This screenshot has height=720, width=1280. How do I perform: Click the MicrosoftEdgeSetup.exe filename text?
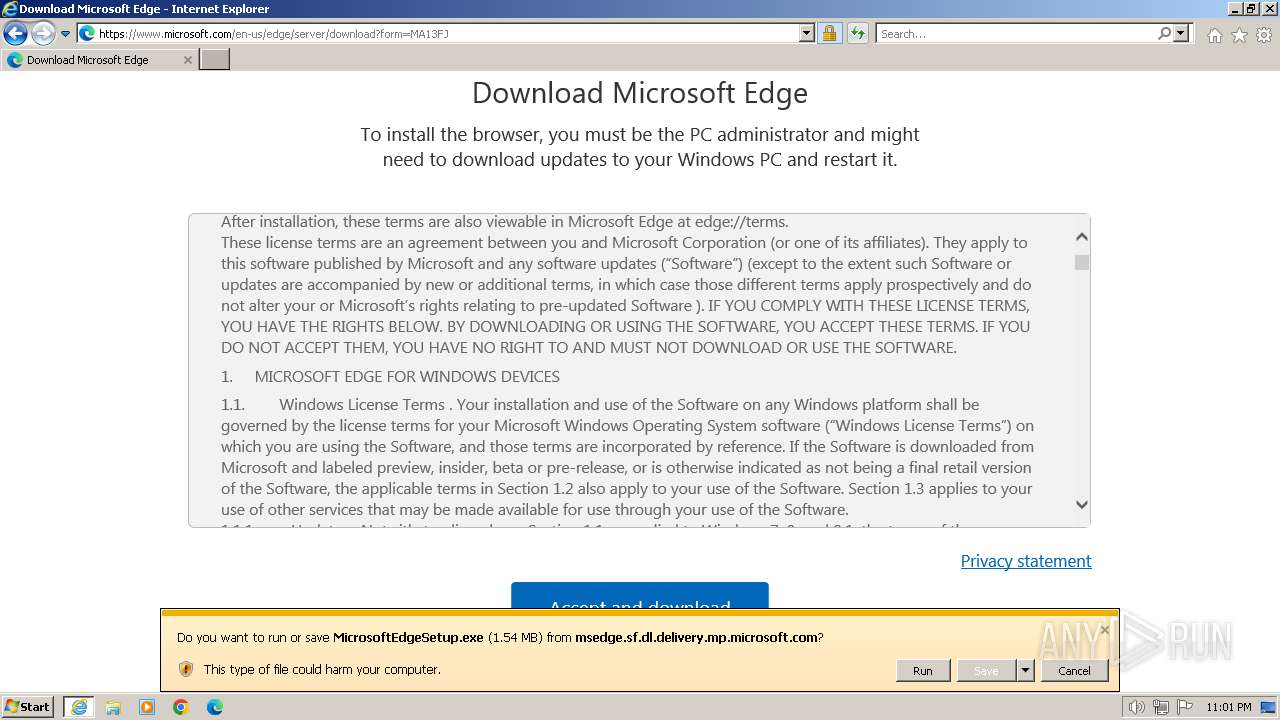pos(408,637)
